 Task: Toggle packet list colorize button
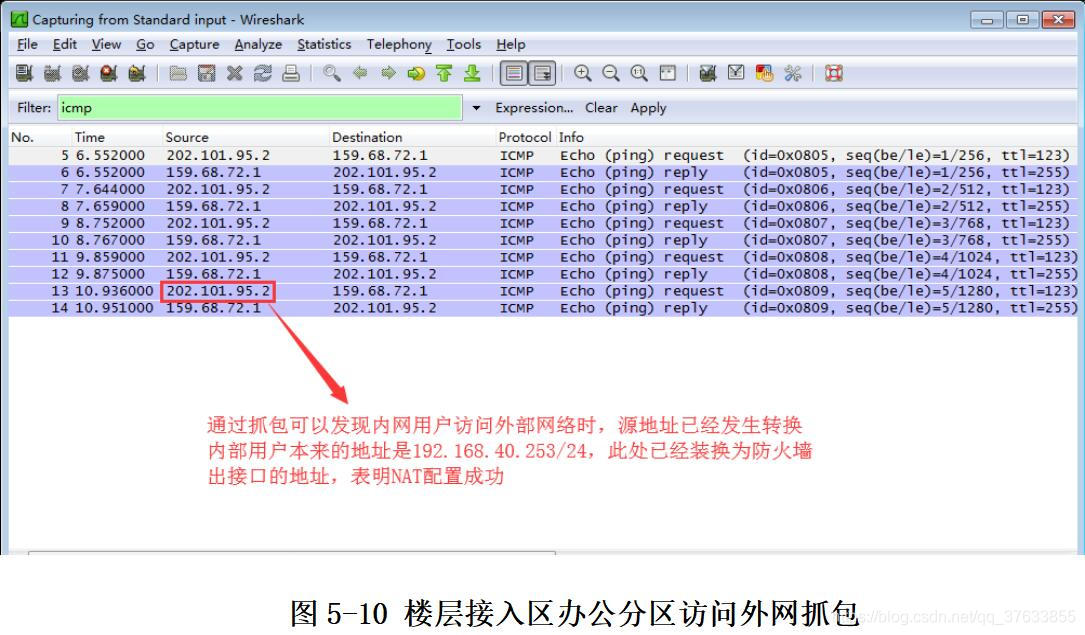[514, 73]
